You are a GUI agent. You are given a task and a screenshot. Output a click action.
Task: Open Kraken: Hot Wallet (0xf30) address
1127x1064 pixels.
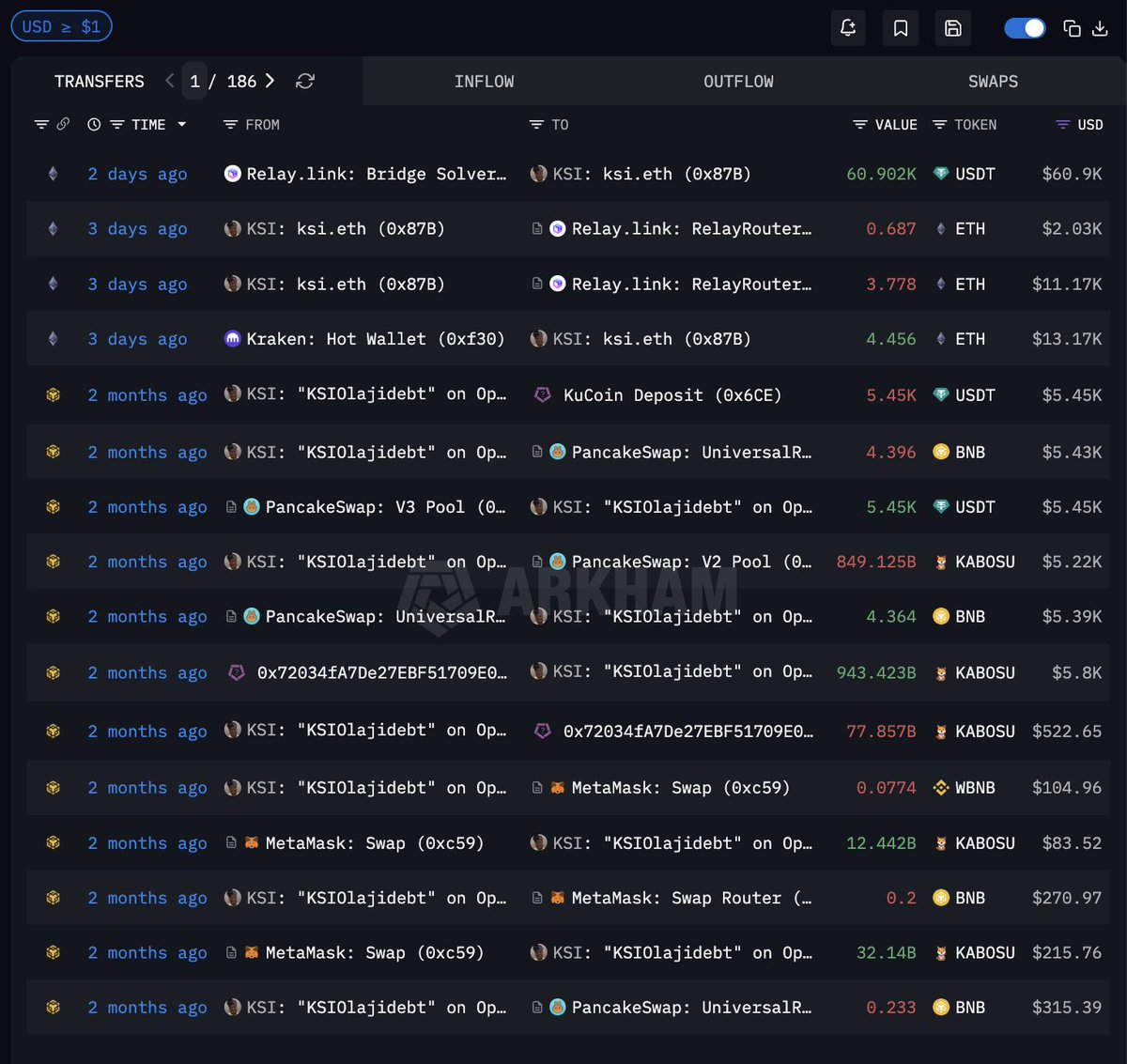tap(375, 339)
